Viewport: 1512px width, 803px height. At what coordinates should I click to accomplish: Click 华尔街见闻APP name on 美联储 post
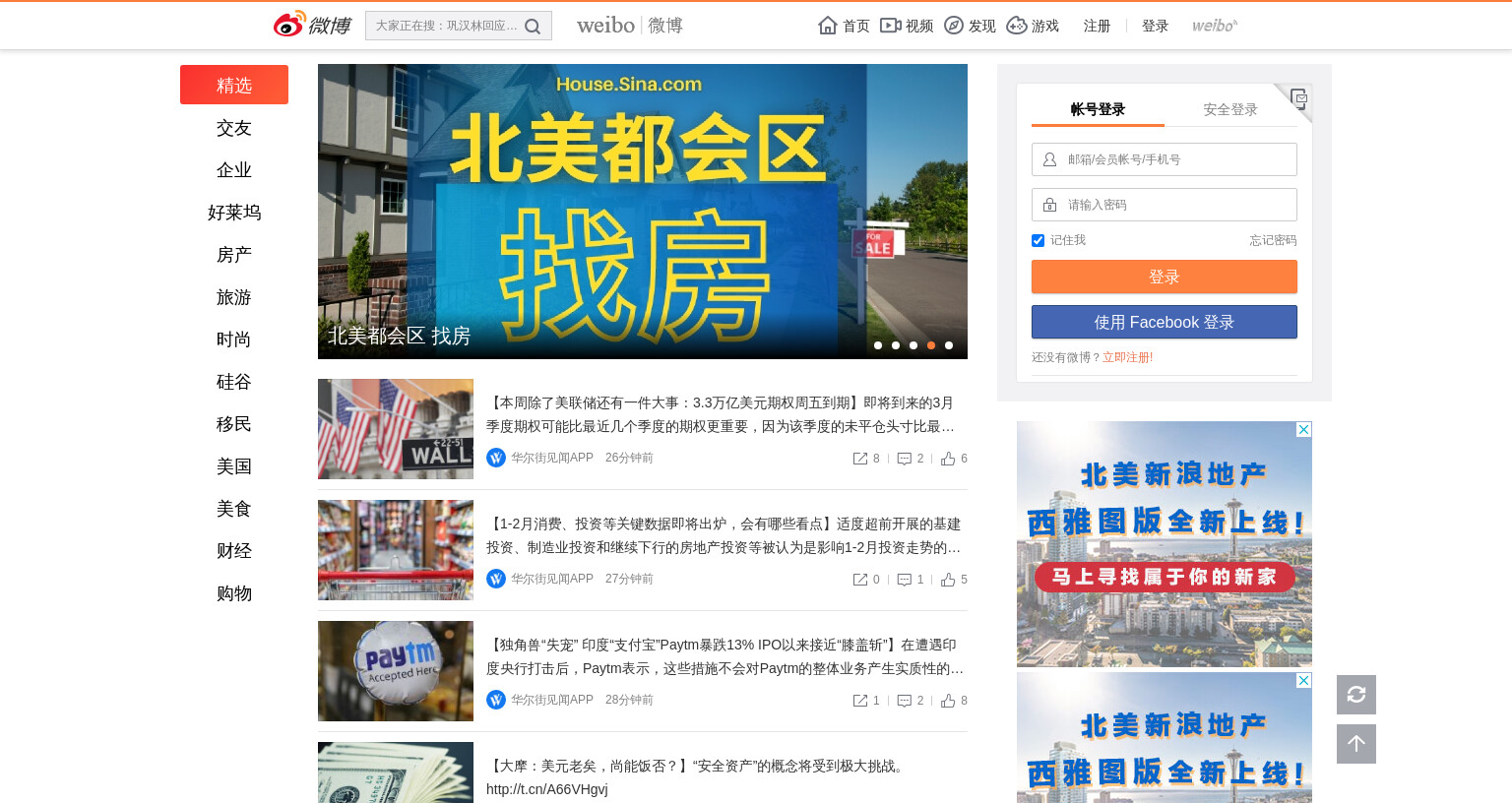coord(552,458)
